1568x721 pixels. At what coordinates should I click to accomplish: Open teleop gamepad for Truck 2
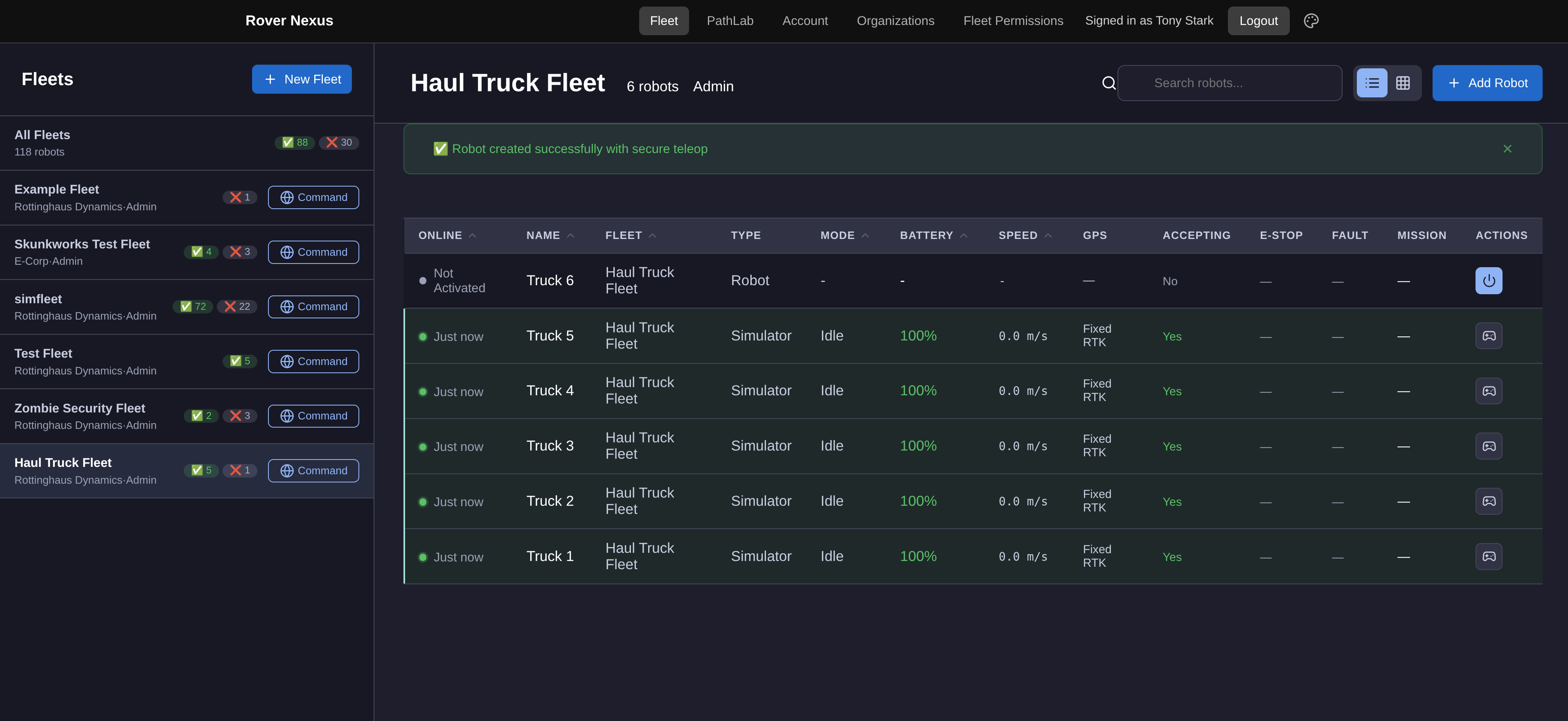tap(1488, 501)
